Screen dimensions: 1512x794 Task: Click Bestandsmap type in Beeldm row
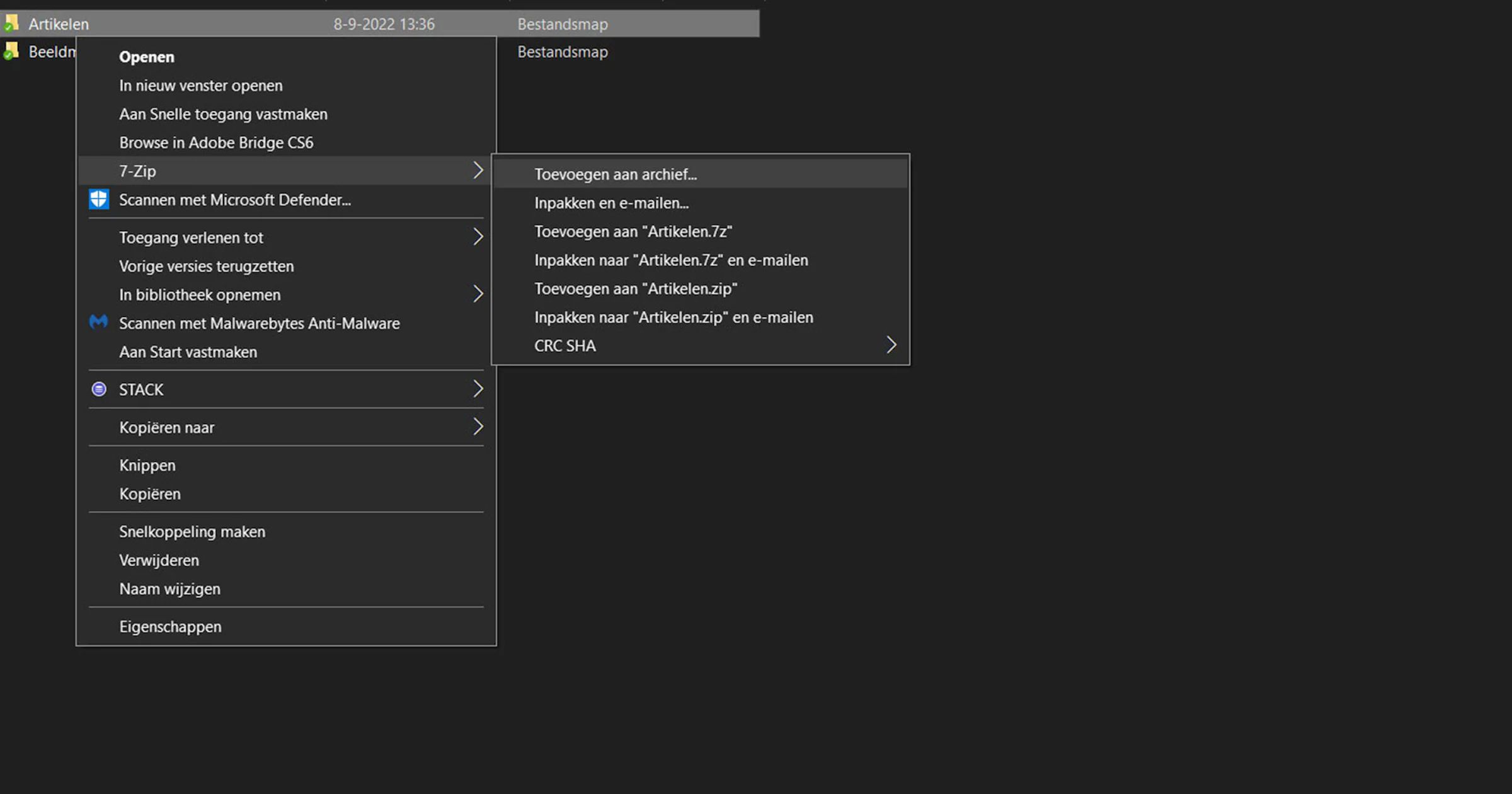(x=563, y=52)
